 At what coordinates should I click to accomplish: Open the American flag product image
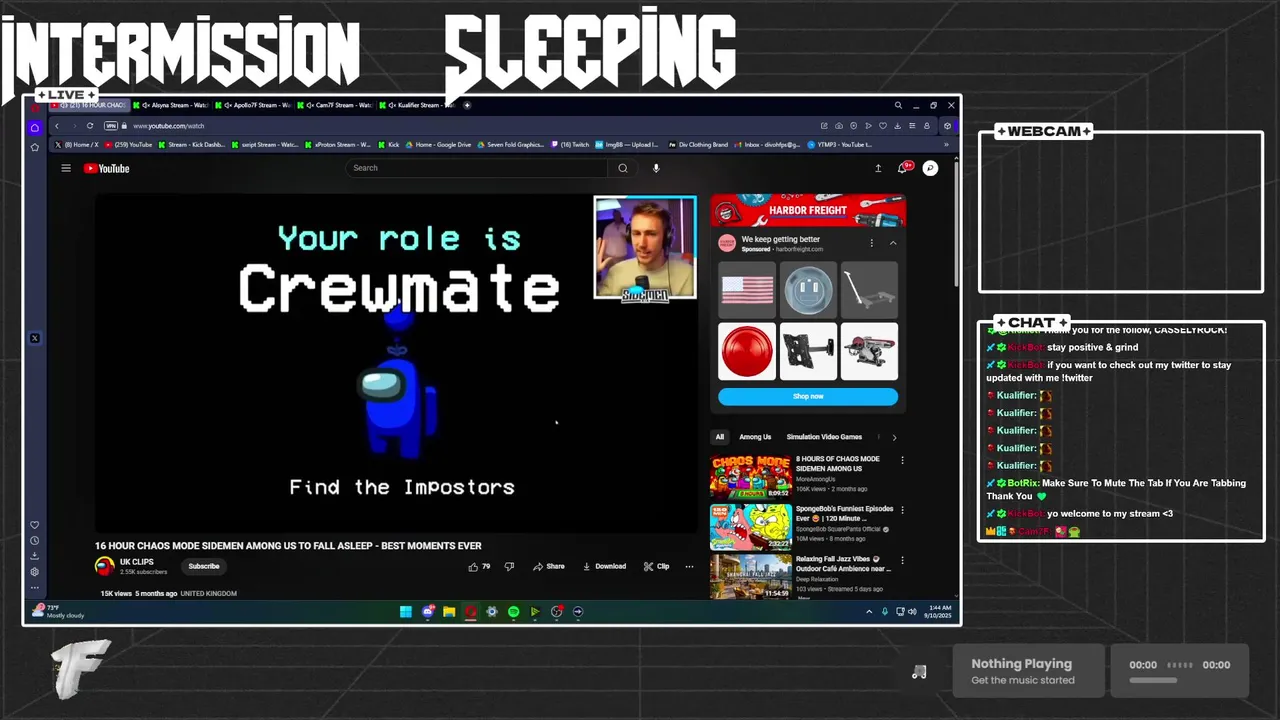(747, 290)
